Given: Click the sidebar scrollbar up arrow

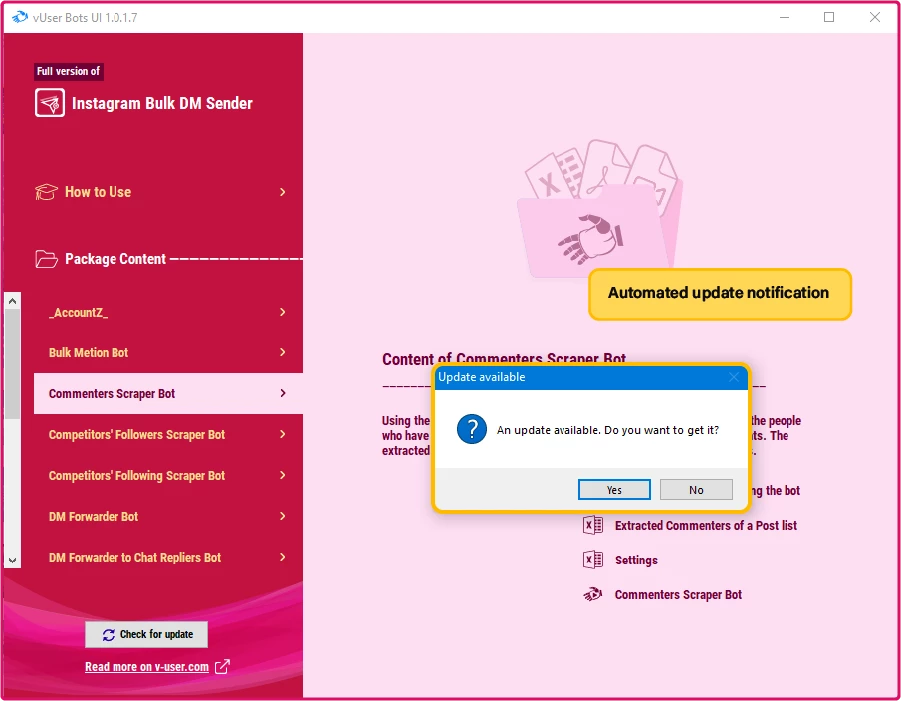Looking at the screenshot, I should [x=13, y=301].
